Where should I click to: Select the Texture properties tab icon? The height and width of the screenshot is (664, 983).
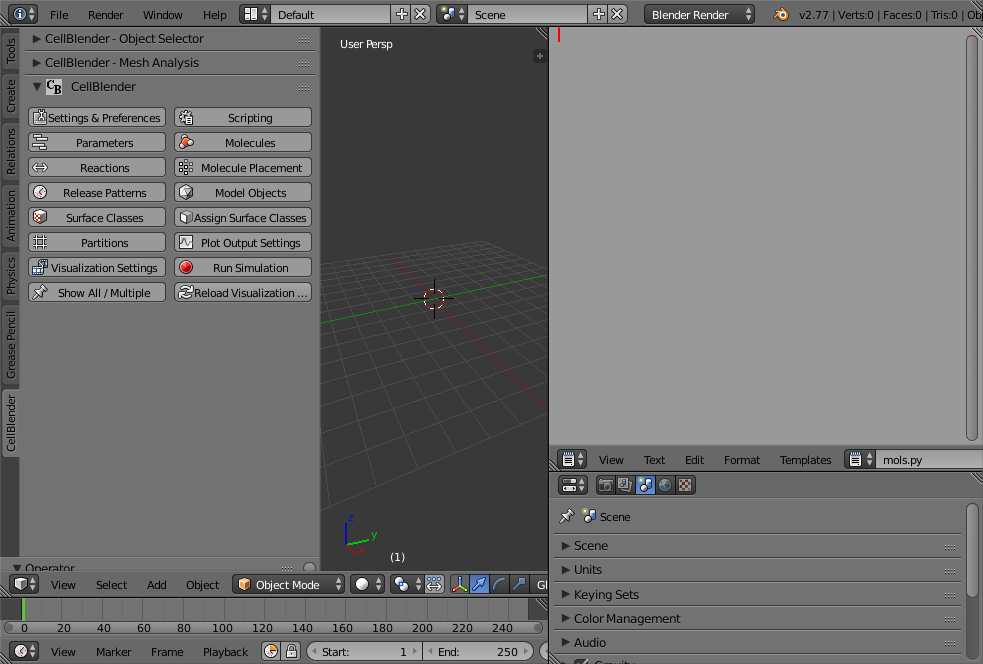pyautogui.click(x=685, y=485)
